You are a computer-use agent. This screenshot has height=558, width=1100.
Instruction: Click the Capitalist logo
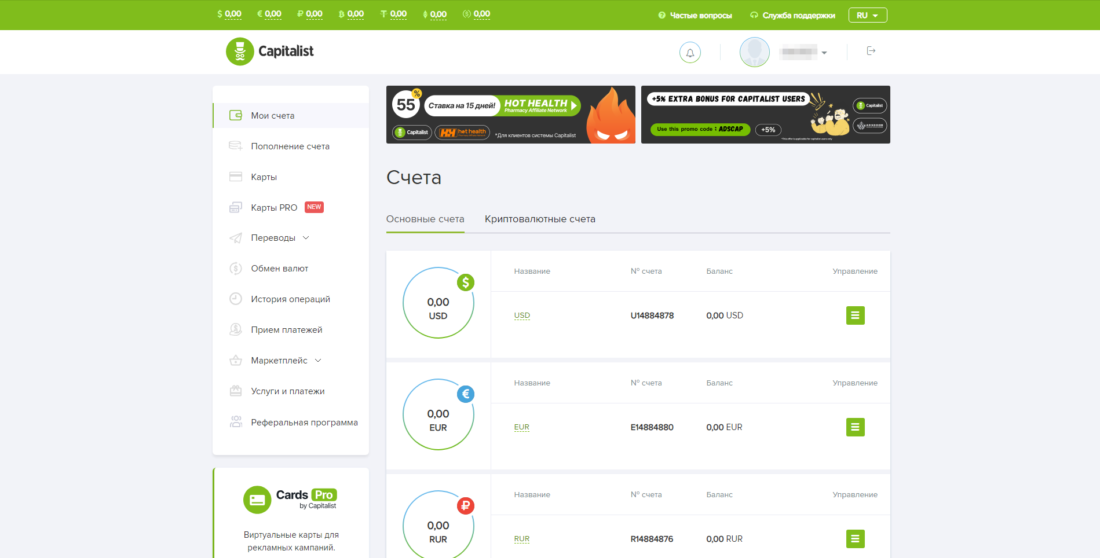[270, 51]
